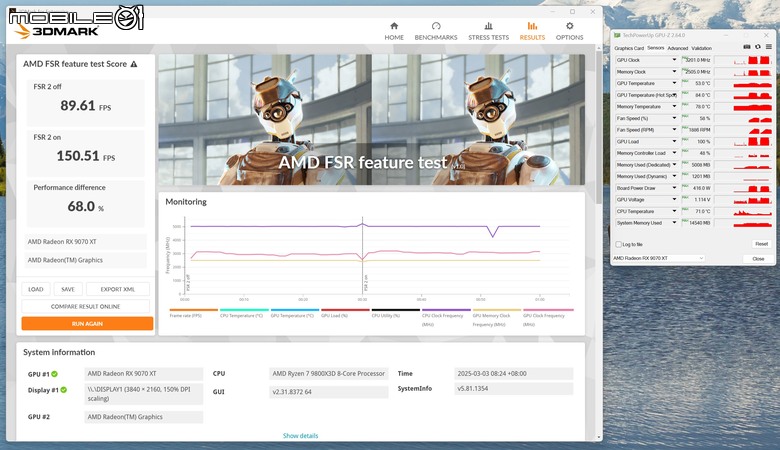
Task: Go to the BENCHMARKS section
Action: (x=436, y=31)
